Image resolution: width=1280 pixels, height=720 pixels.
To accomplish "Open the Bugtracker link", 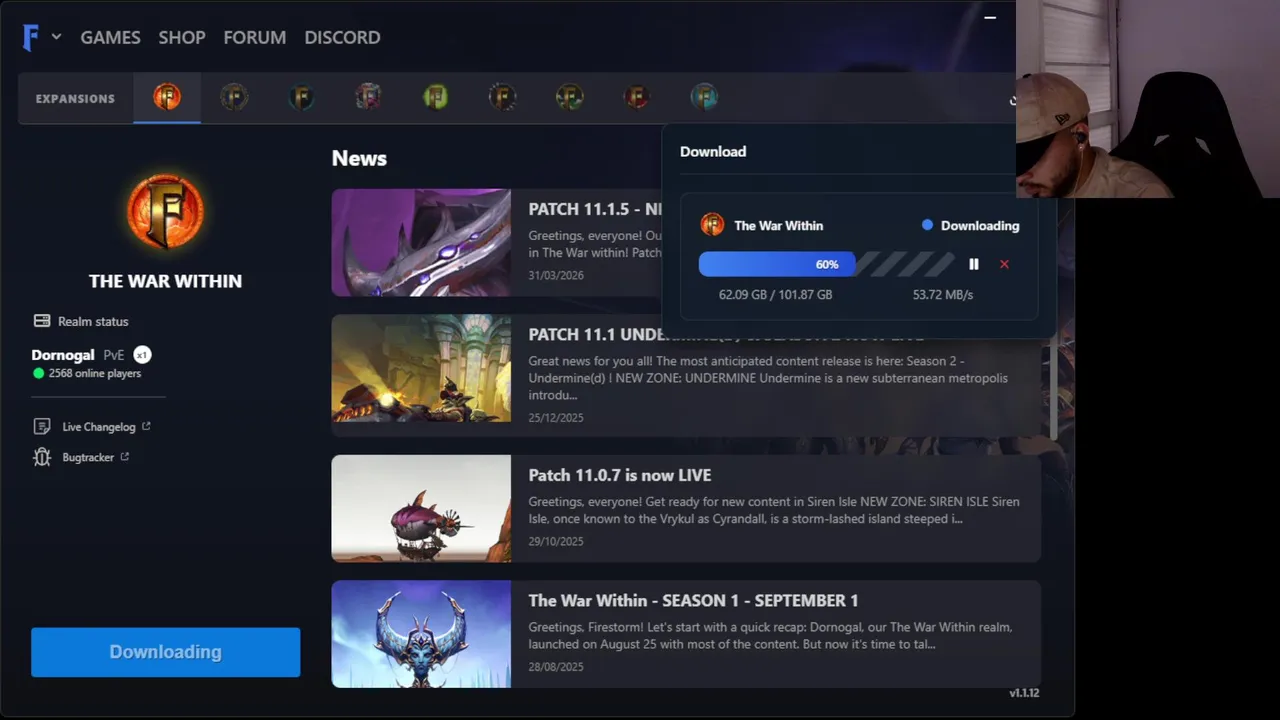I will point(88,457).
